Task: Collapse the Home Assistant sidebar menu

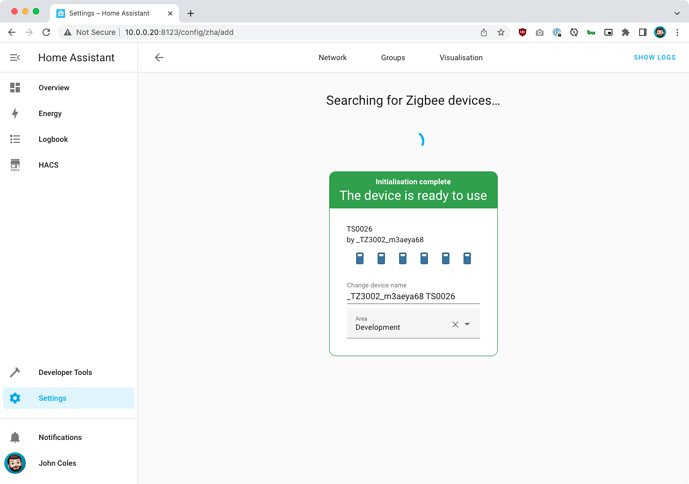Action: [15, 58]
